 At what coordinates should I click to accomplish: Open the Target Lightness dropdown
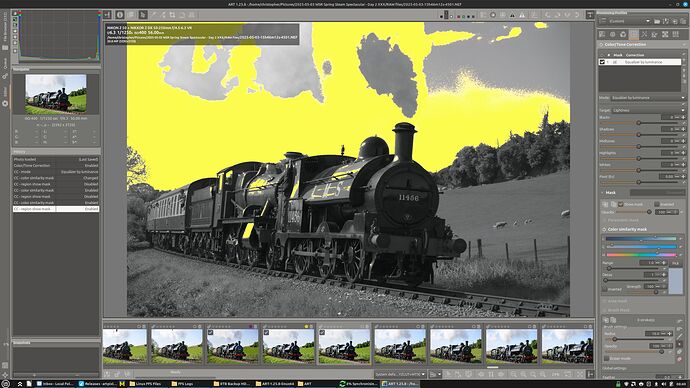(649, 110)
